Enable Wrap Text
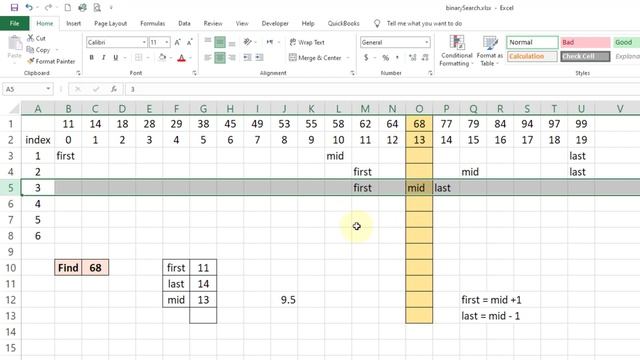640x360 pixels. click(x=307, y=42)
